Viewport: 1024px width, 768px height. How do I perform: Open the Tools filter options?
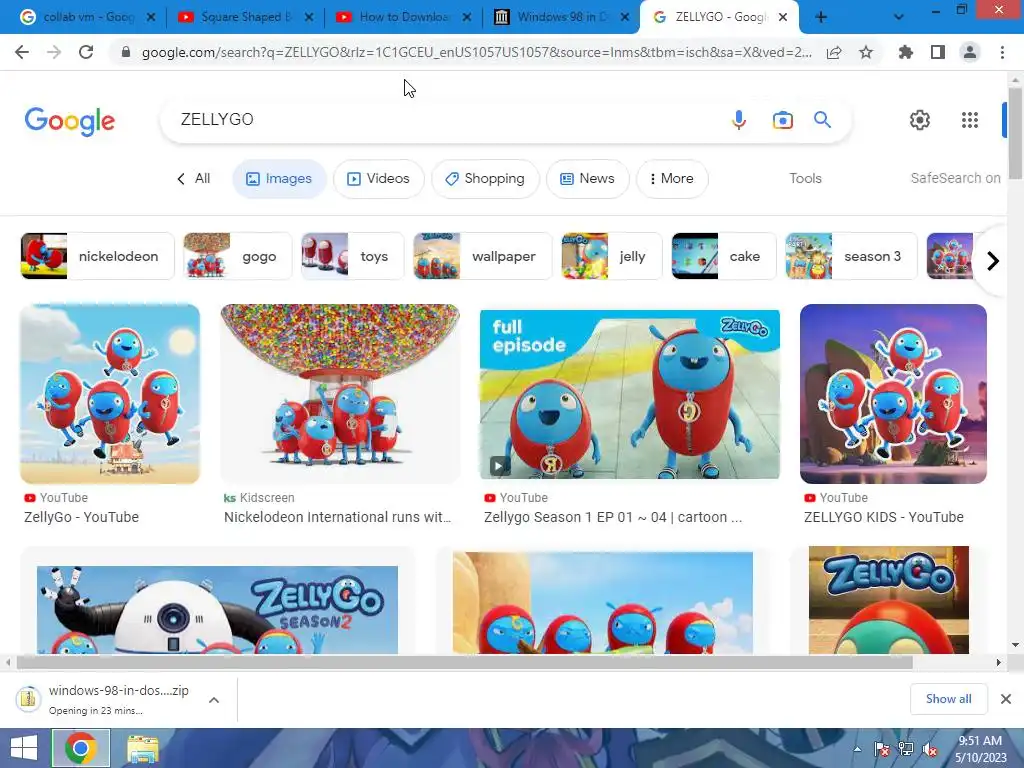click(x=805, y=178)
